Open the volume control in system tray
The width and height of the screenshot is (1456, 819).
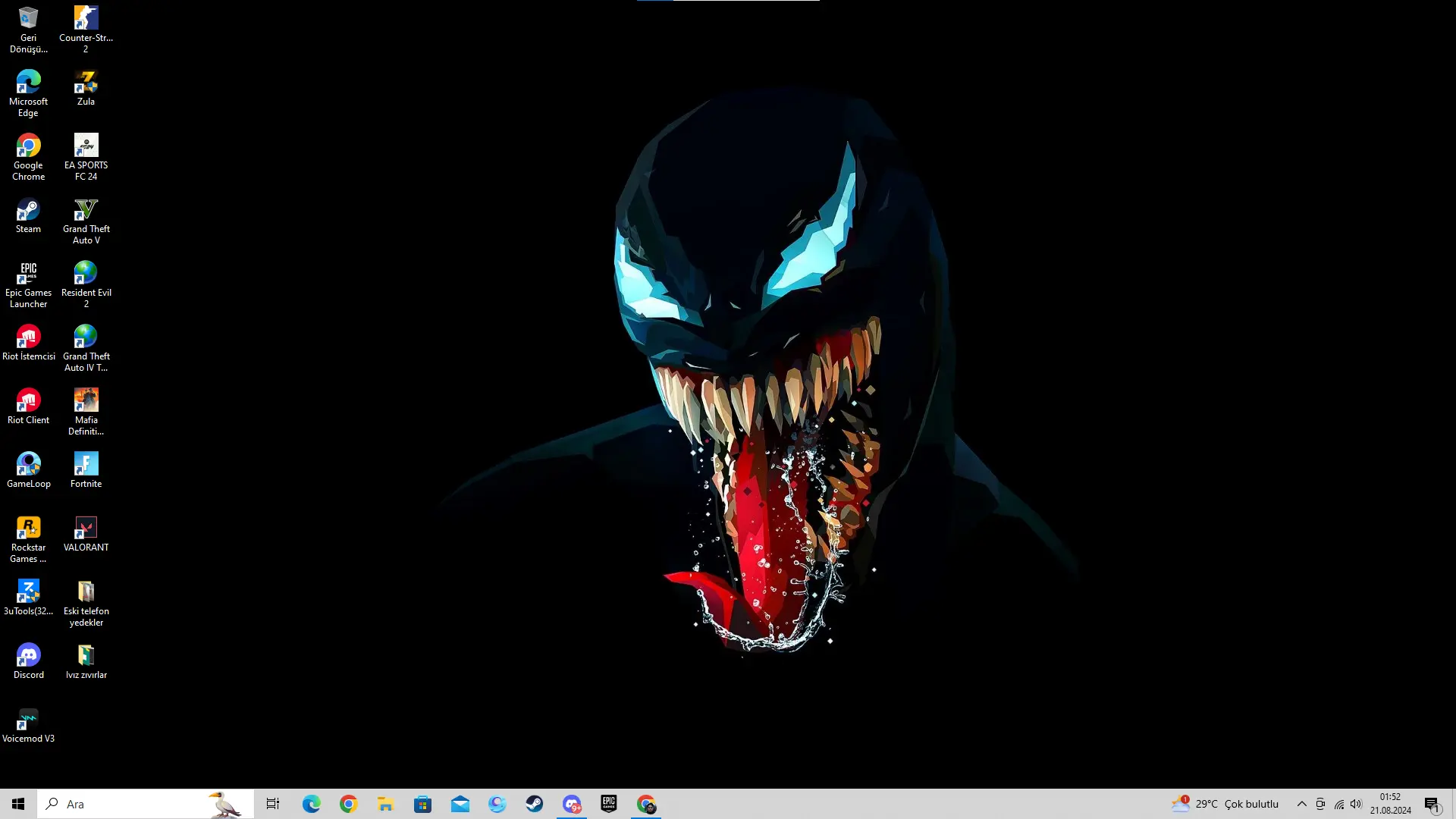click(1356, 804)
